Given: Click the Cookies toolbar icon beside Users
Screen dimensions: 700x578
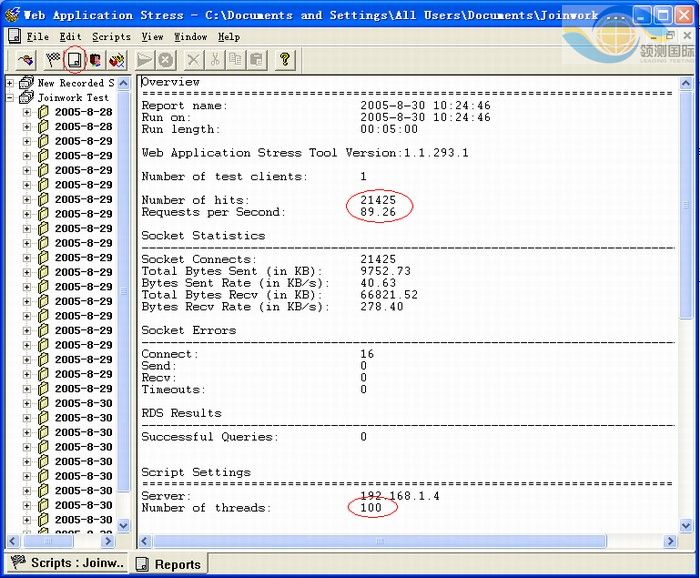Looking at the screenshot, I should click(117, 59).
